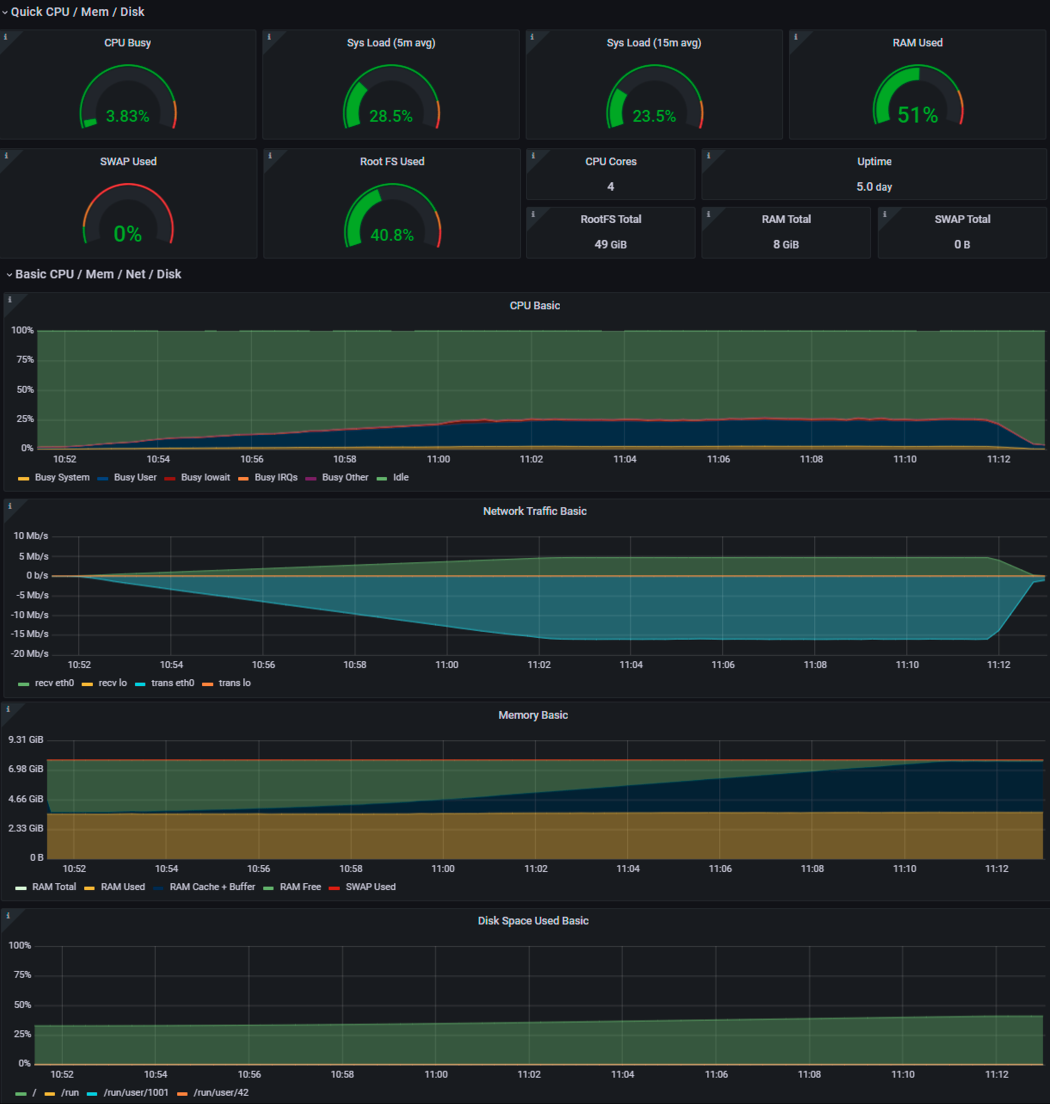This screenshot has width=1050, height=1104.
Task: Click the Busy User legend color swatch
Action: pyautogui.click(x=103, y=478)
